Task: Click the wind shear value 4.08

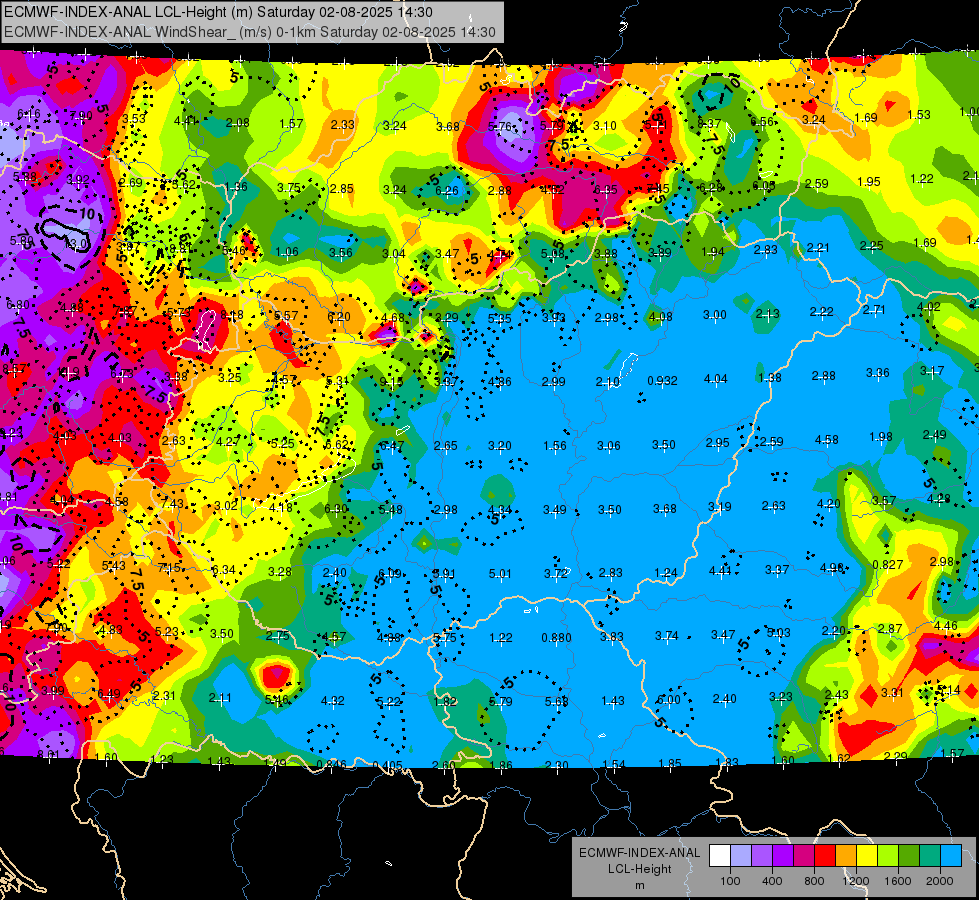Action: click(661, 317)
